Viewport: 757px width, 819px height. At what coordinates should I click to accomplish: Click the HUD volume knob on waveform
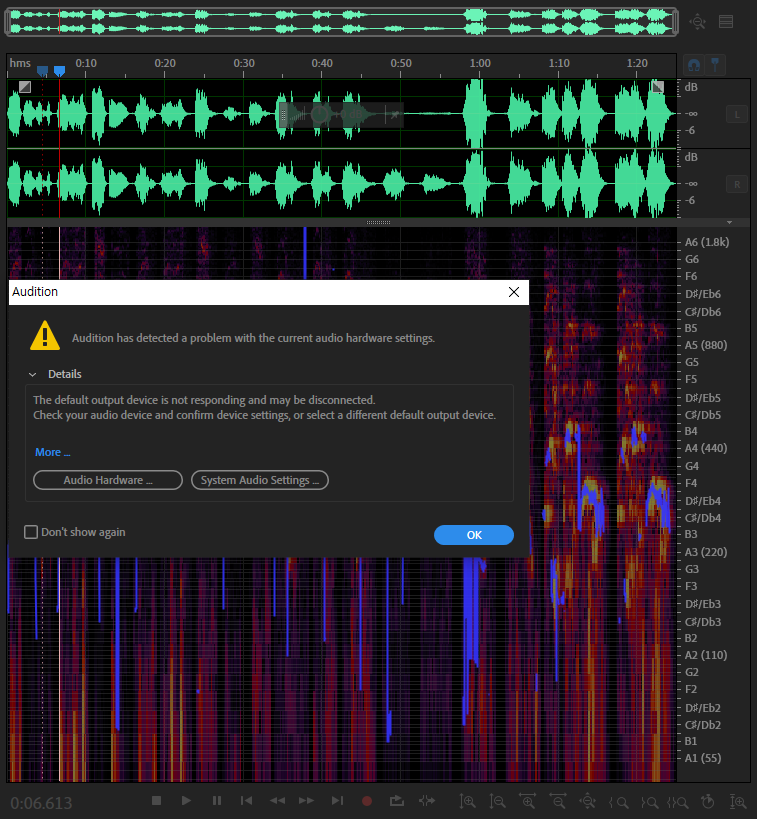pyautogui.click(x=320, y=114)
